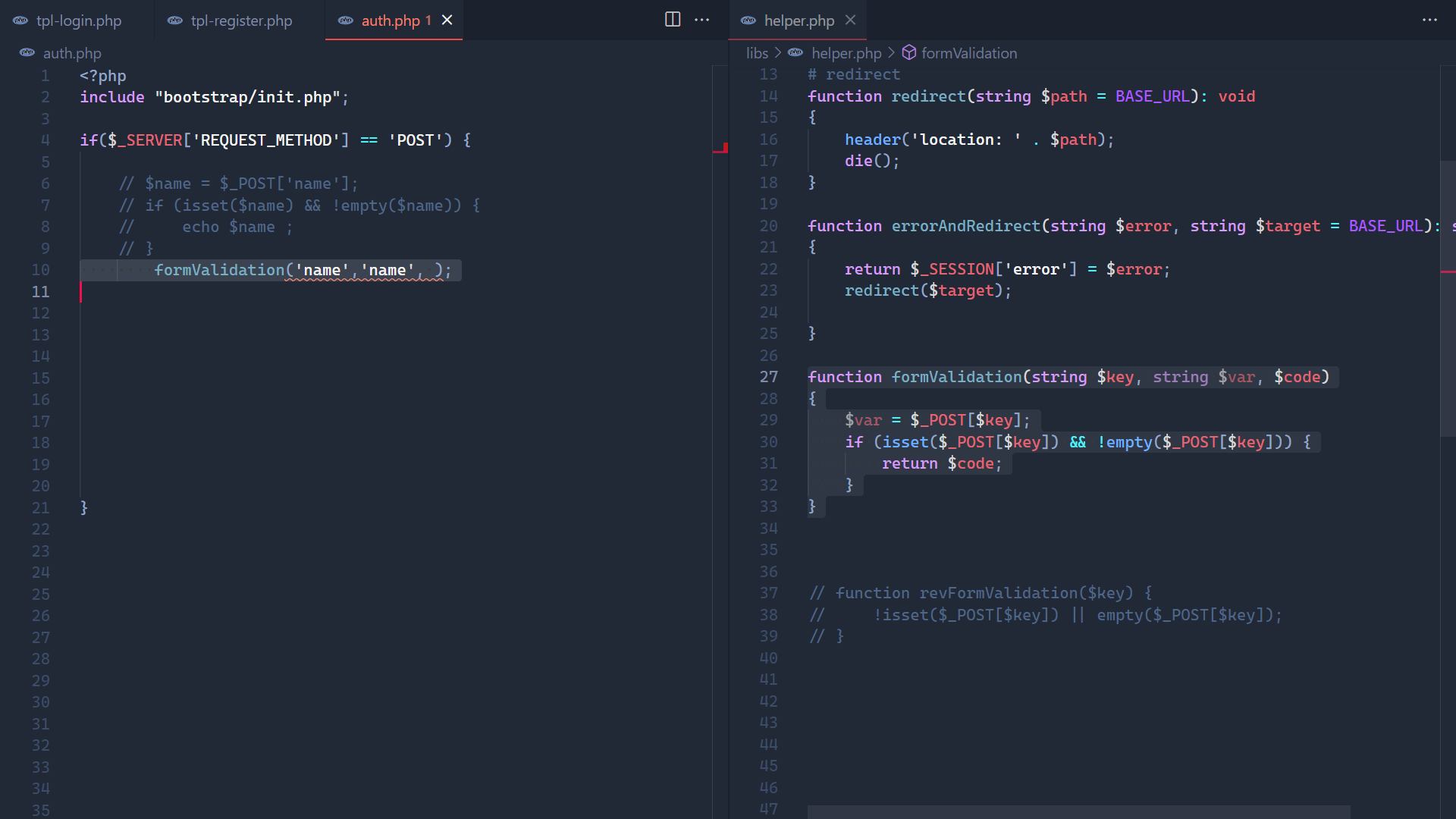1456x819 pixels.
Task: Click the horizontal scrollbar in helper.php editor
Action: 1078,812
